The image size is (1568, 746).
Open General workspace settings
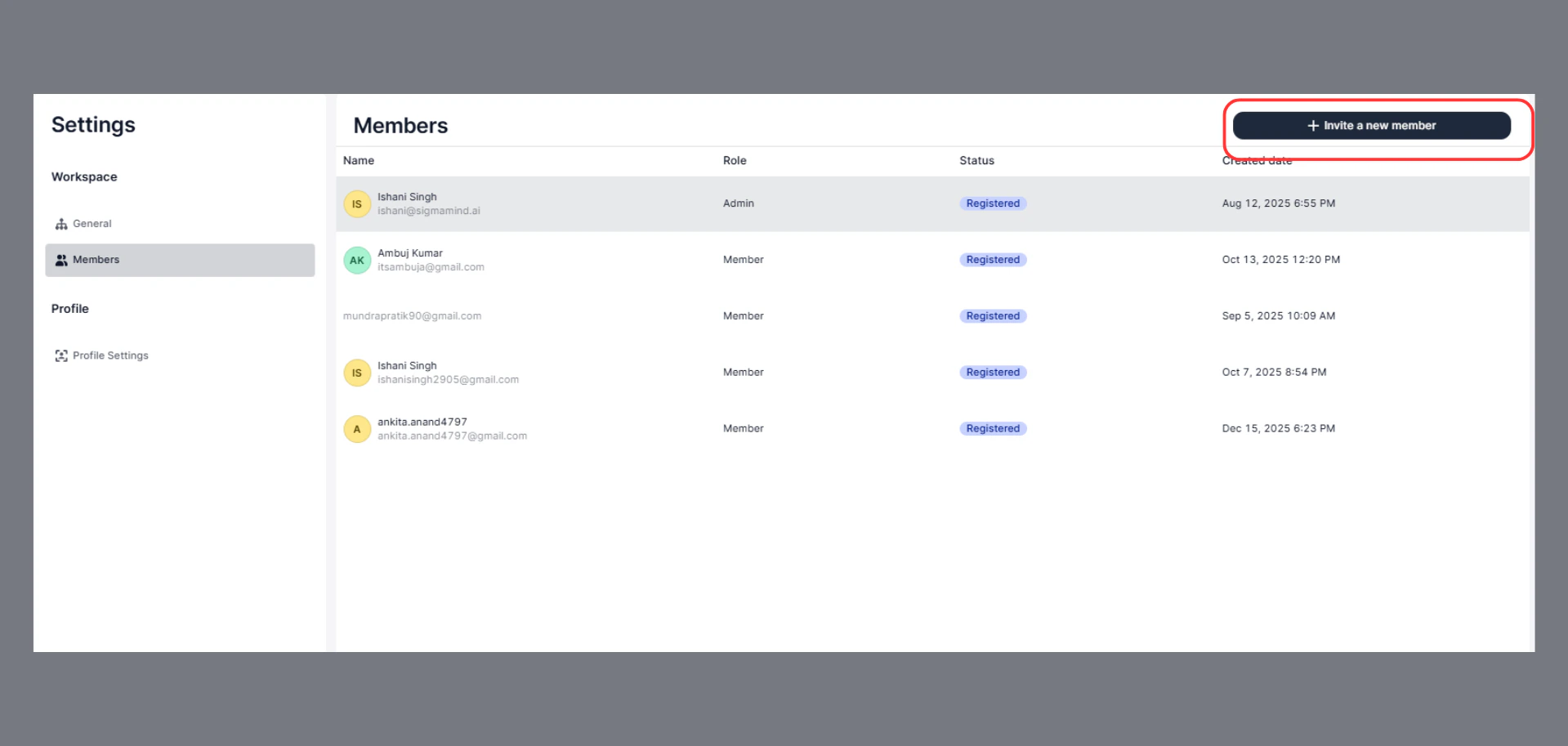[x=92, y=224]
